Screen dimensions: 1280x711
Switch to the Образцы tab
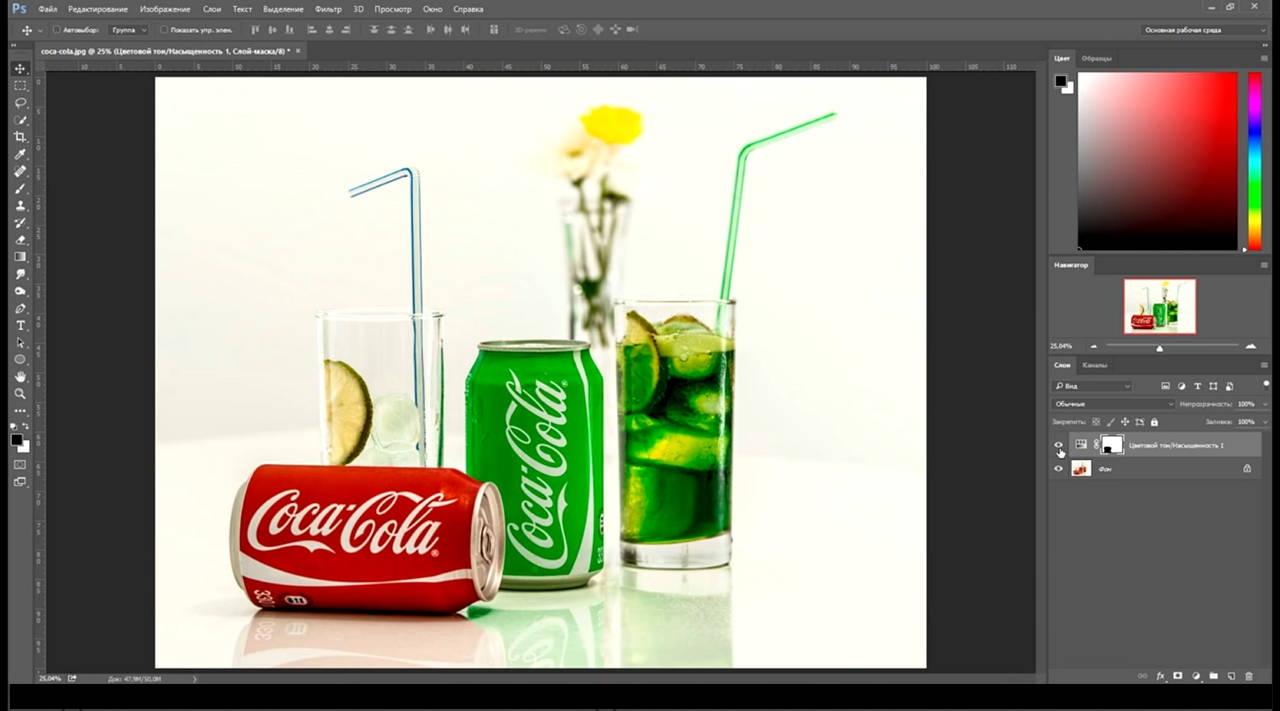click(1097, 58)
